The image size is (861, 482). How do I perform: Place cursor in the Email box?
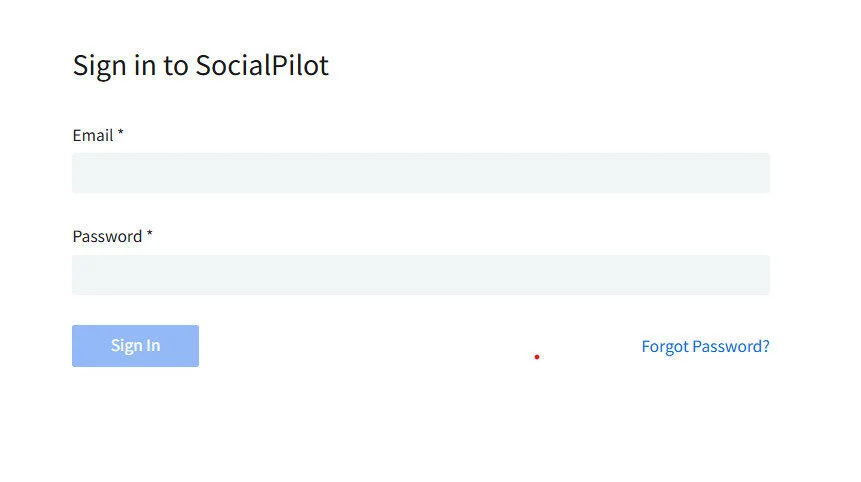coord(420,173)
